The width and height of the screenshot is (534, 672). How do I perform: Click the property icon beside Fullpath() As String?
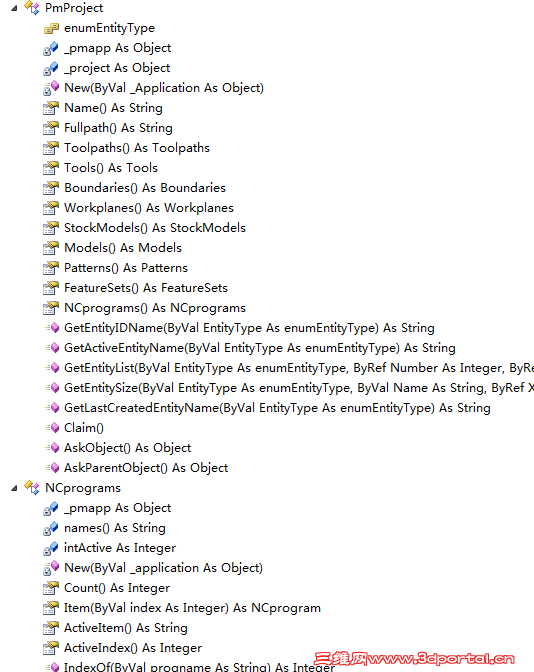[x=51, y=128]
